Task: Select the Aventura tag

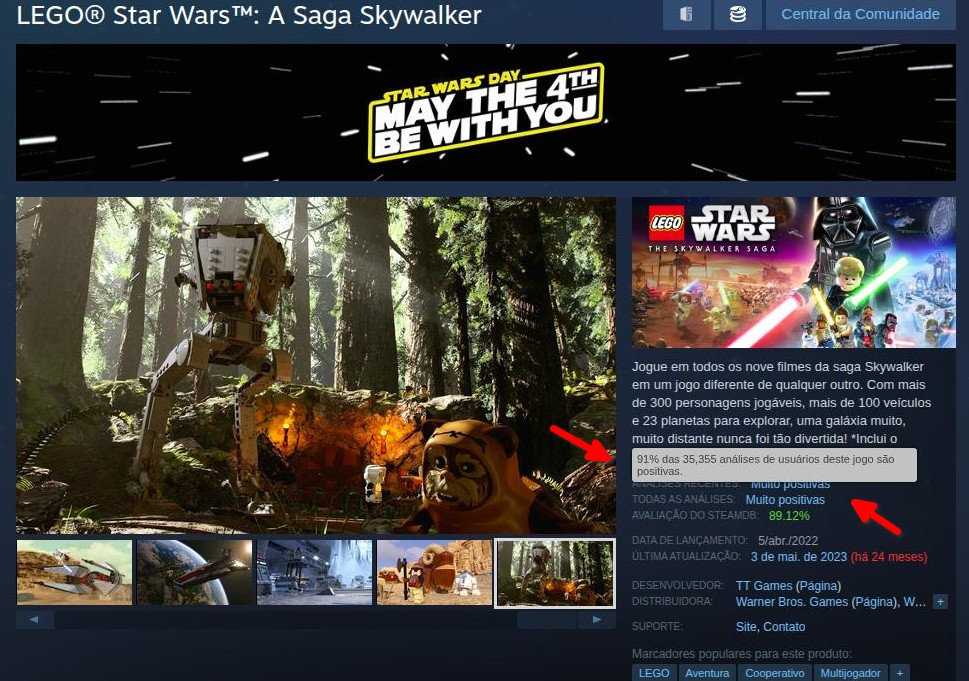Action: [x=707, y=673]
